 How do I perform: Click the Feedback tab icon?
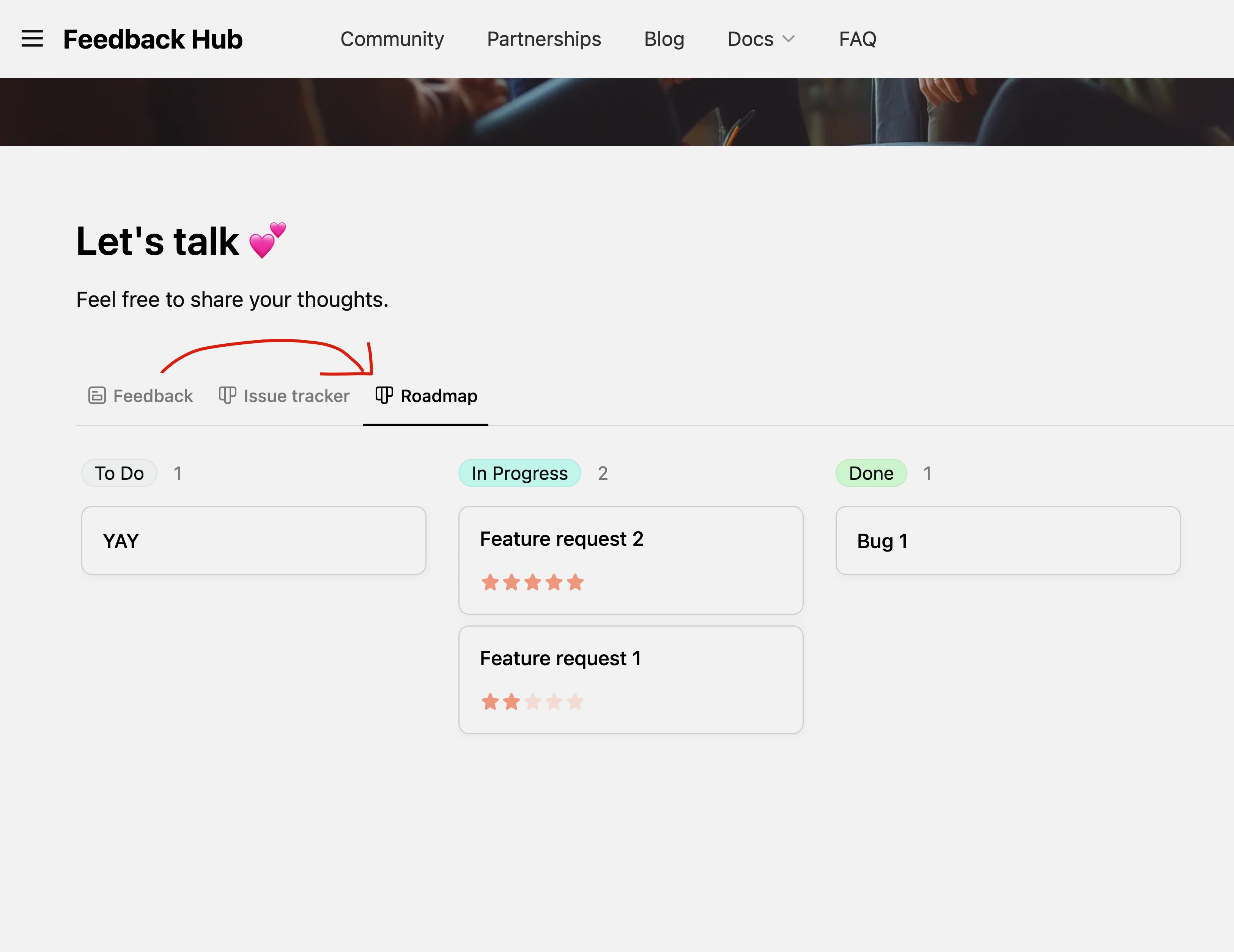[x=97, y=395]
